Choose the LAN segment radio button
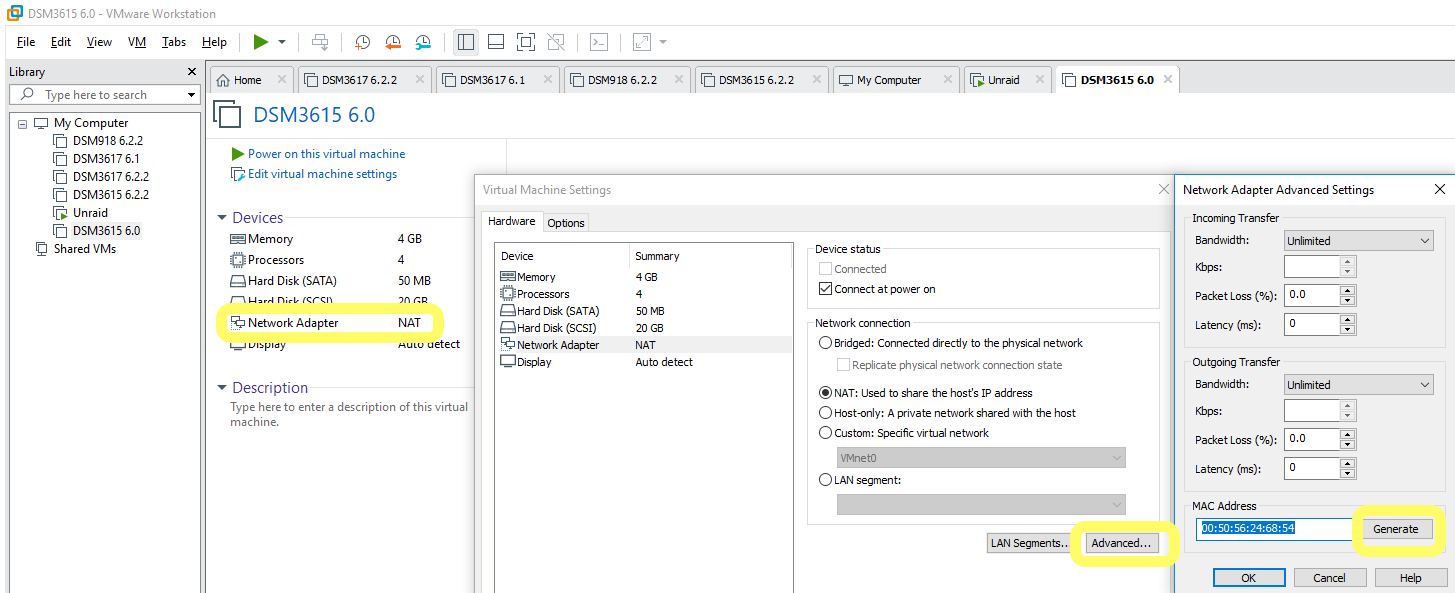This screenshot has width=1455, height=593. point(825,480)
